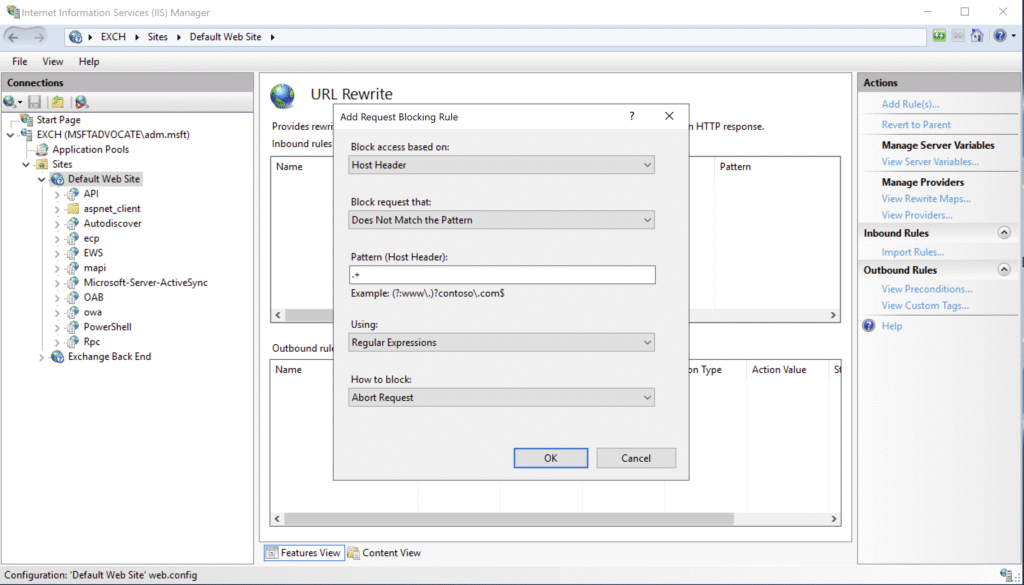Screen dimensions: 1024x585
Task: Expand the Exchange Back End site
Action: tap(42, 357)
